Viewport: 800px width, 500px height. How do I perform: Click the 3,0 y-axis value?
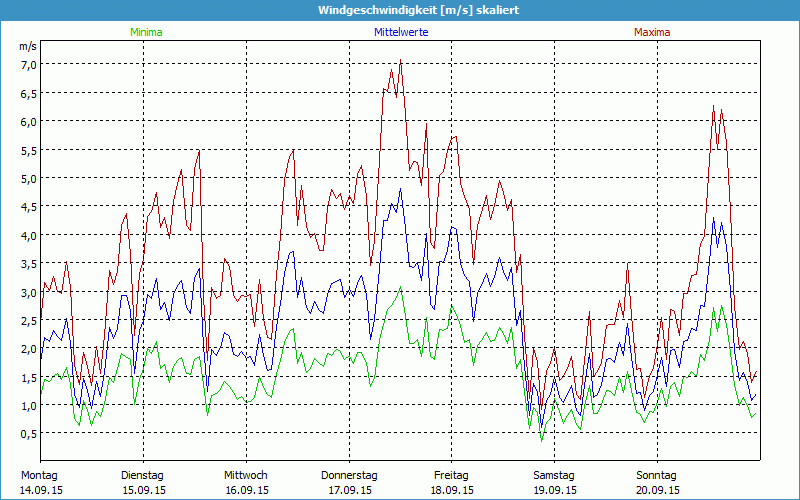[29, 292]
